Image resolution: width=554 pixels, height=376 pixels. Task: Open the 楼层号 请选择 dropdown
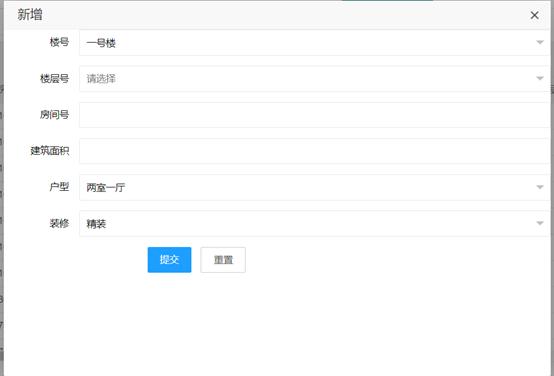pos(314,79)
